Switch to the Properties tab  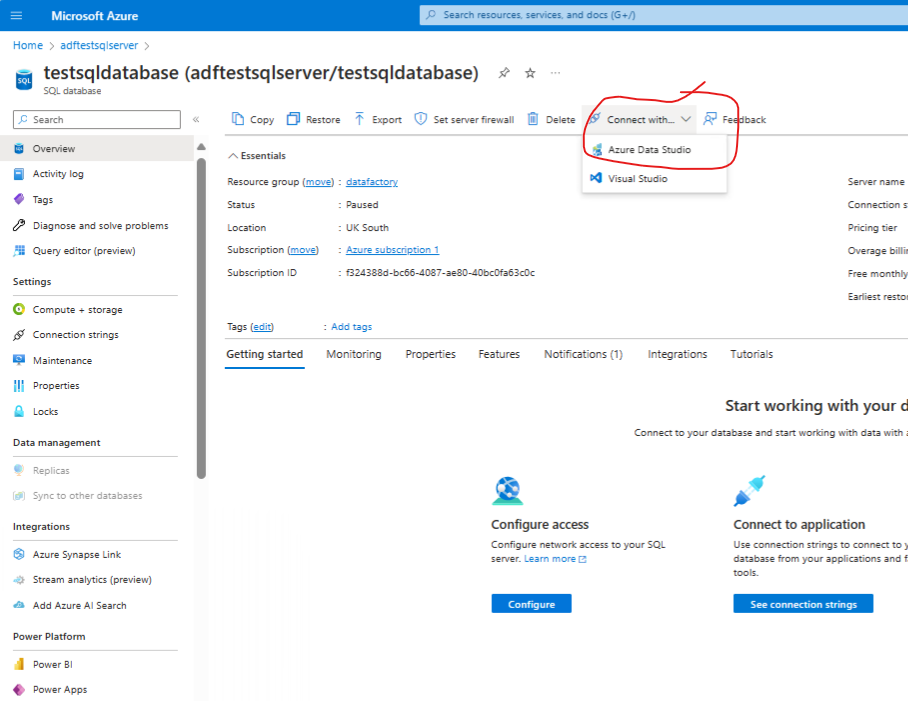coord(430,354)
